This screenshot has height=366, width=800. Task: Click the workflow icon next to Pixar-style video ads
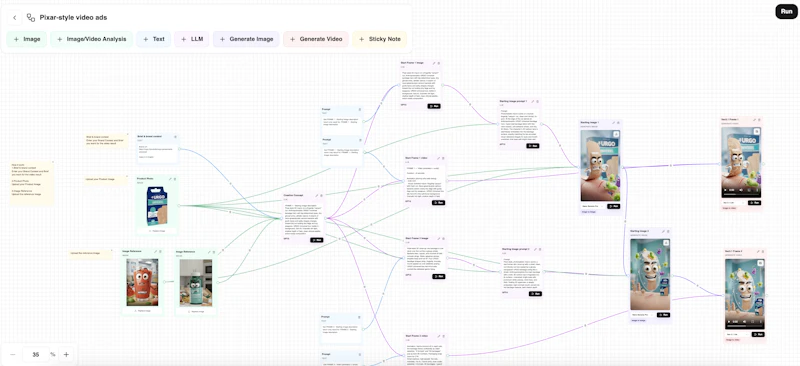[31, 17]
